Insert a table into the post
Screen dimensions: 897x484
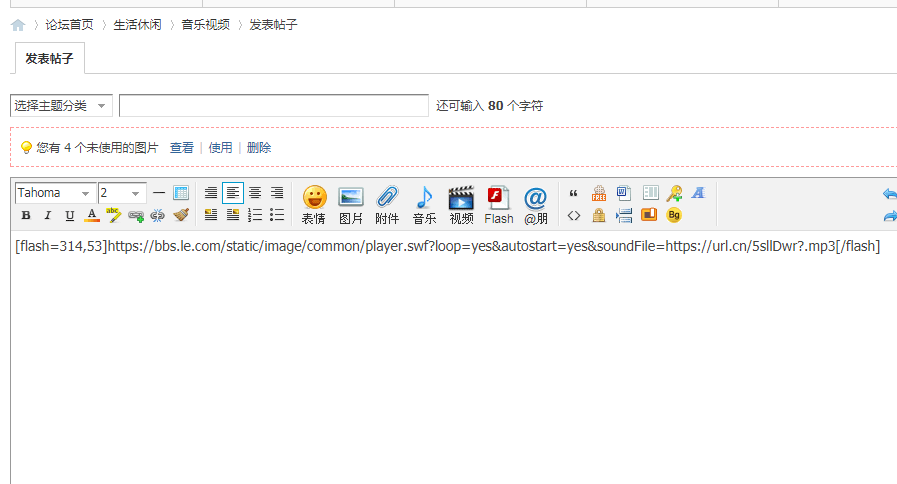click(x=181, y=193)
